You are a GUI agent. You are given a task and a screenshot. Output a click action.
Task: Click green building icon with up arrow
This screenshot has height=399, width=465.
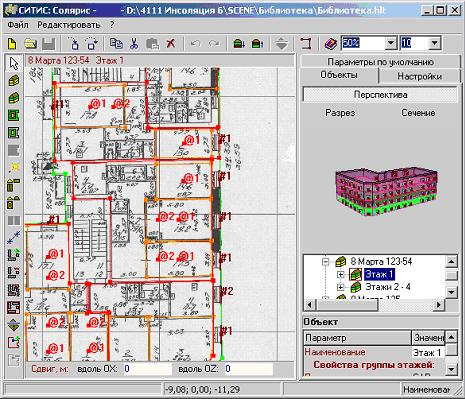coord(257,44)
